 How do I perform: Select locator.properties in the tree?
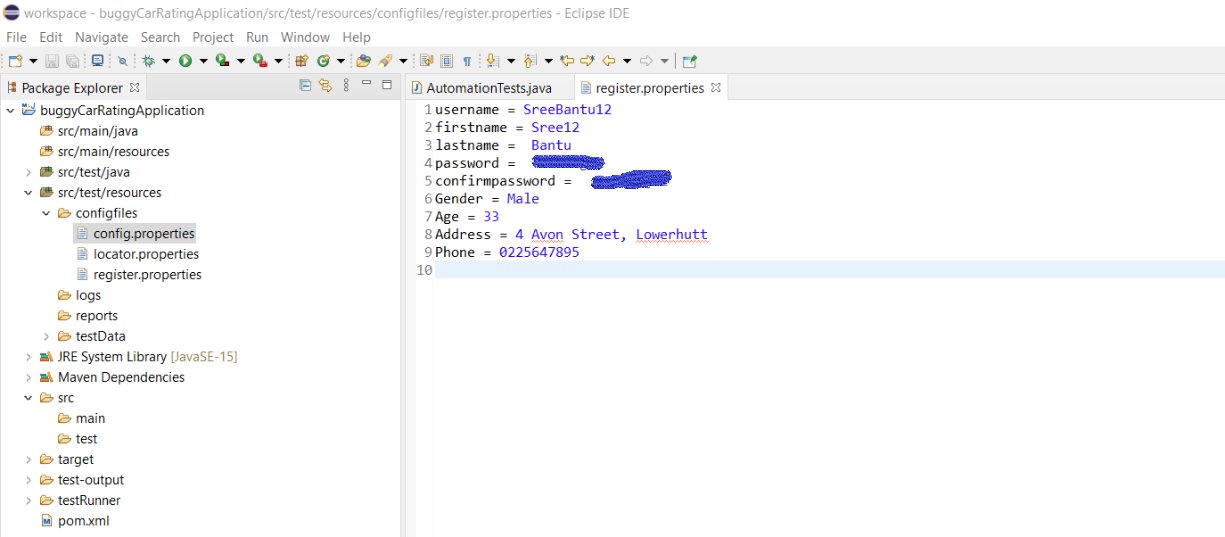click(x=146, y=254)
